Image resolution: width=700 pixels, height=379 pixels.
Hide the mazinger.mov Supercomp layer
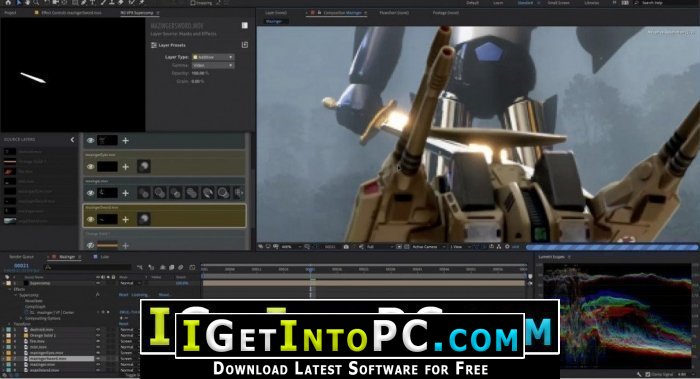pyautogui.click(x=90, y=193)
